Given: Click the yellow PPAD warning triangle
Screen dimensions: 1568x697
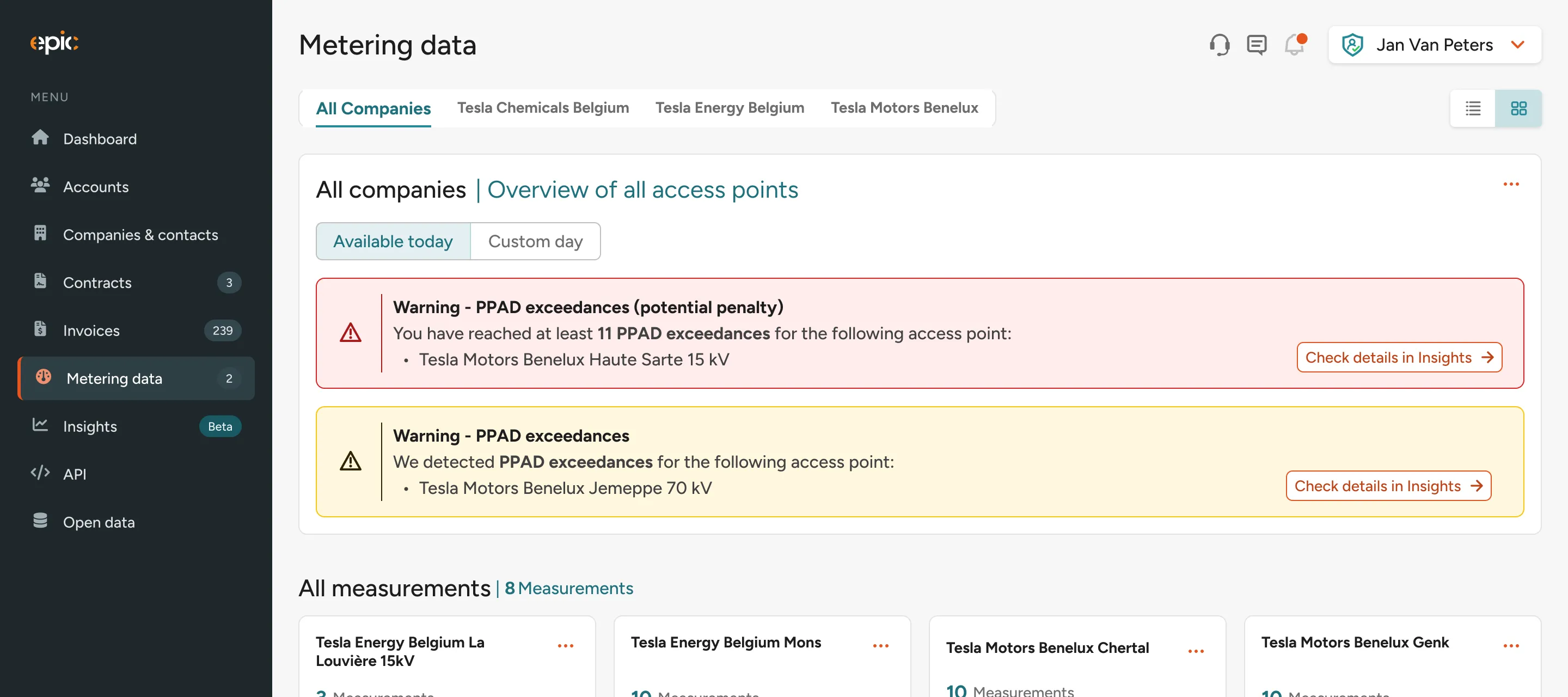Looking at the screenshot, I should pos(350,461).
